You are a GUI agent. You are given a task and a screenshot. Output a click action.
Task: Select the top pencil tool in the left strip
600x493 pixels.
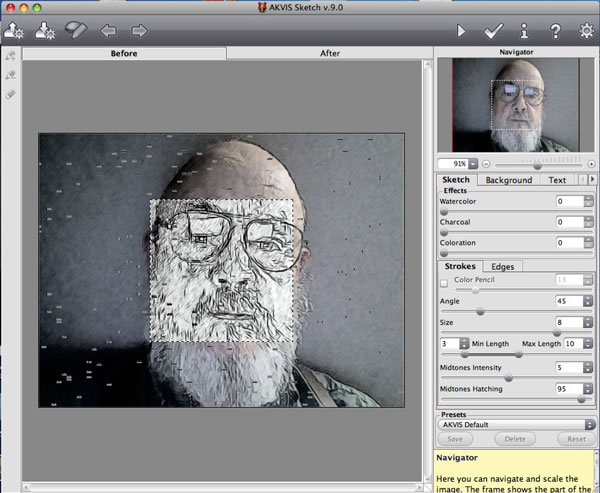[x=11, y=56]
